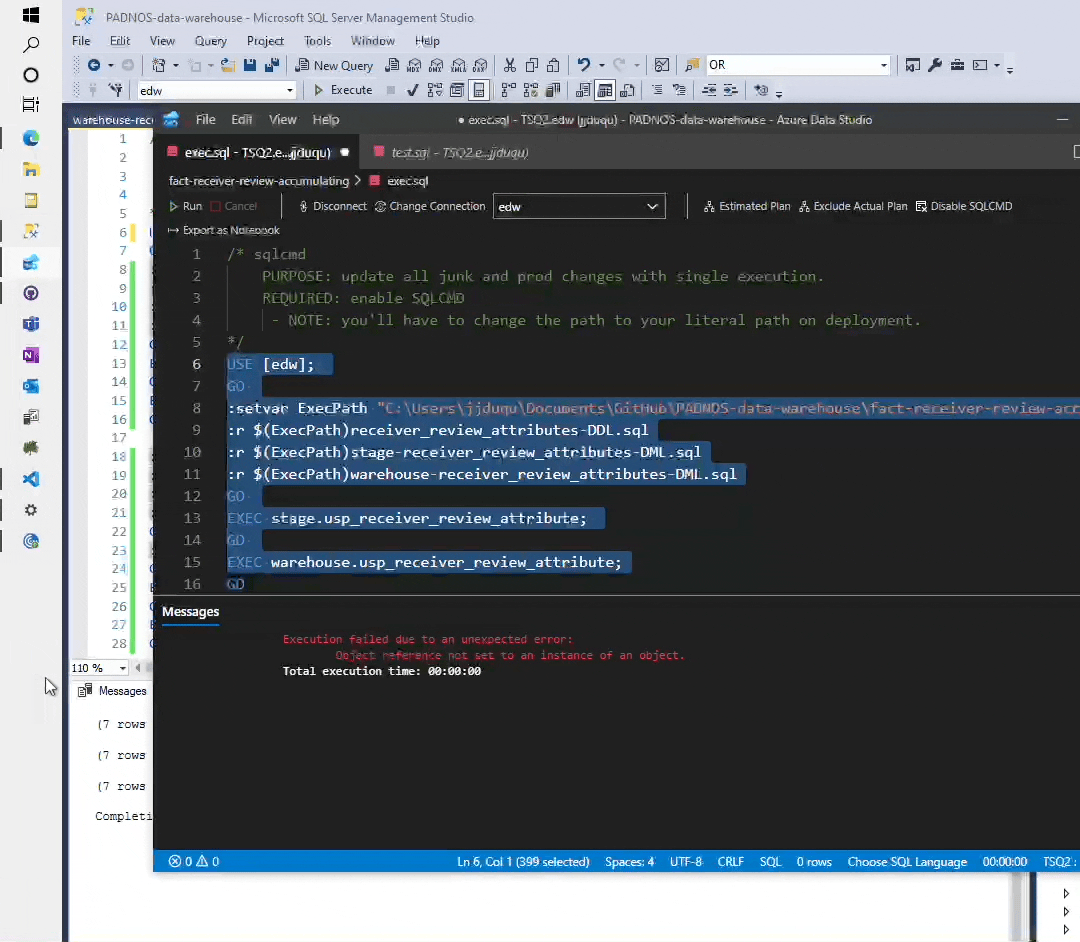The image size is (1080, 942).
Task: Click the SSMS Properties wrench icon
Action: [935, 65]
